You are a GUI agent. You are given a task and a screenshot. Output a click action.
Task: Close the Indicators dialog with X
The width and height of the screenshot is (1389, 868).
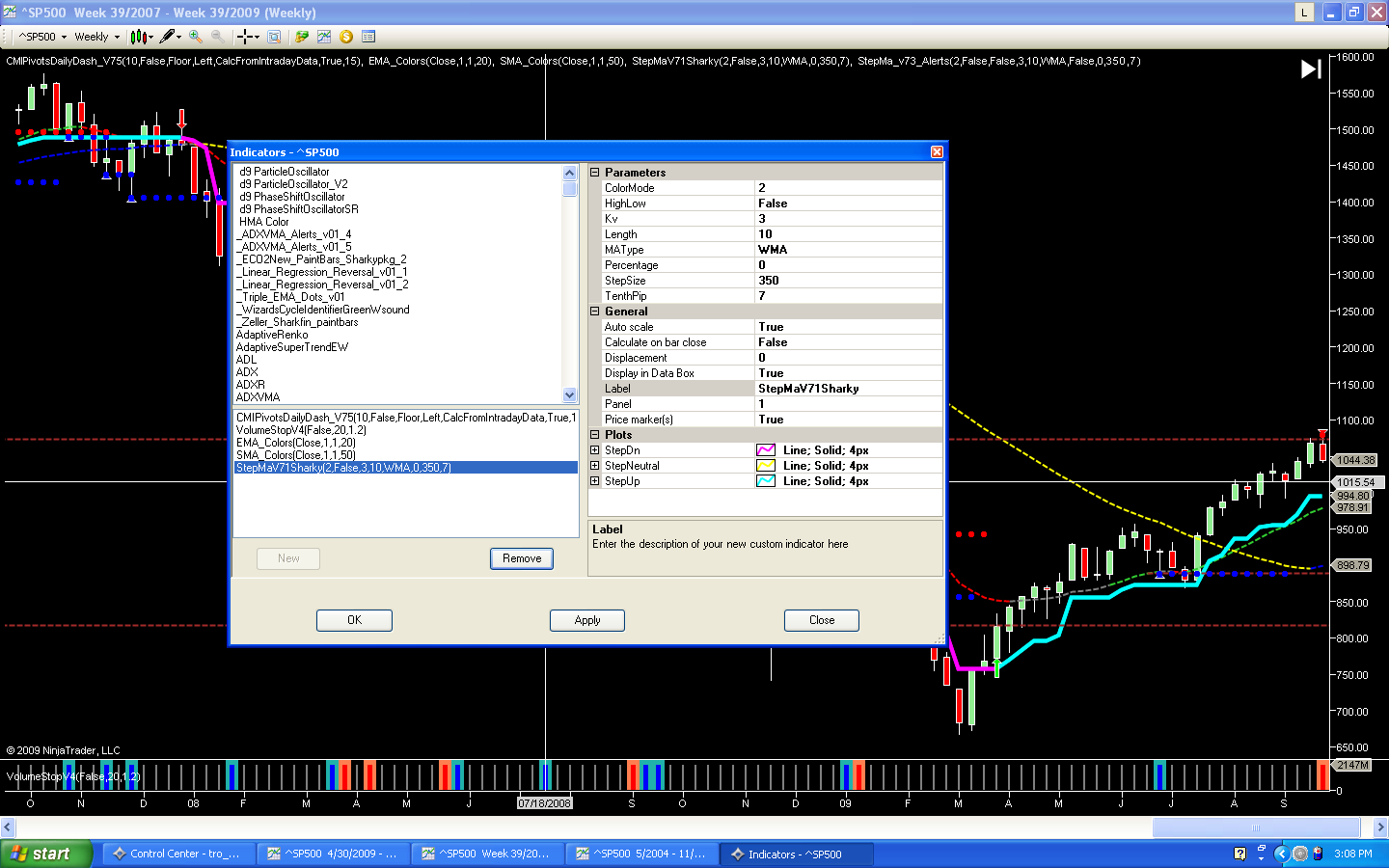click(x=937, y=152)
